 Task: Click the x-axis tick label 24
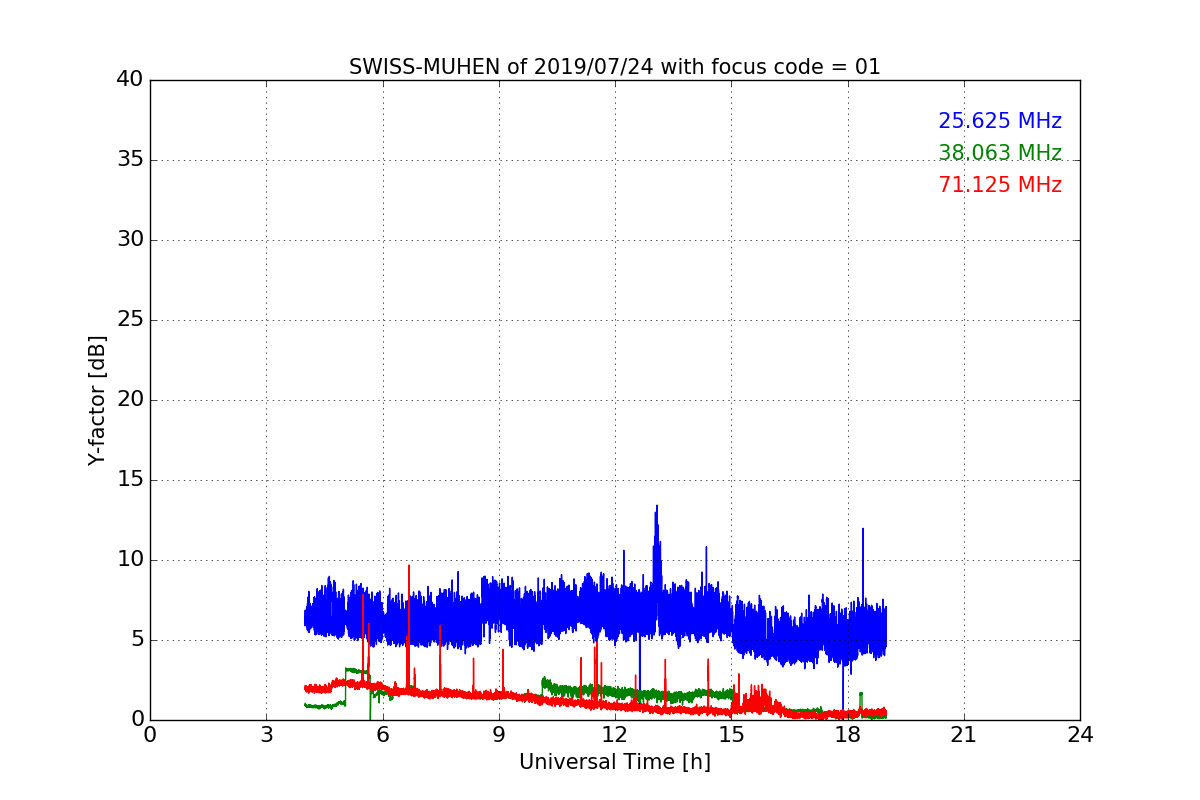[1080, 735]
